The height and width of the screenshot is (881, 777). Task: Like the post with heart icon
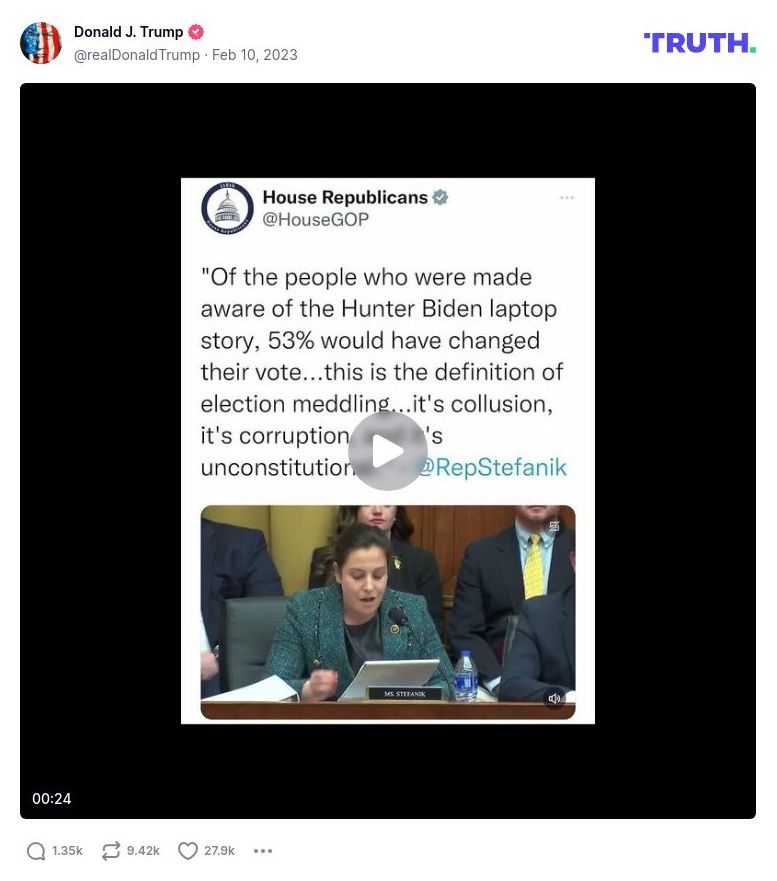188,851
